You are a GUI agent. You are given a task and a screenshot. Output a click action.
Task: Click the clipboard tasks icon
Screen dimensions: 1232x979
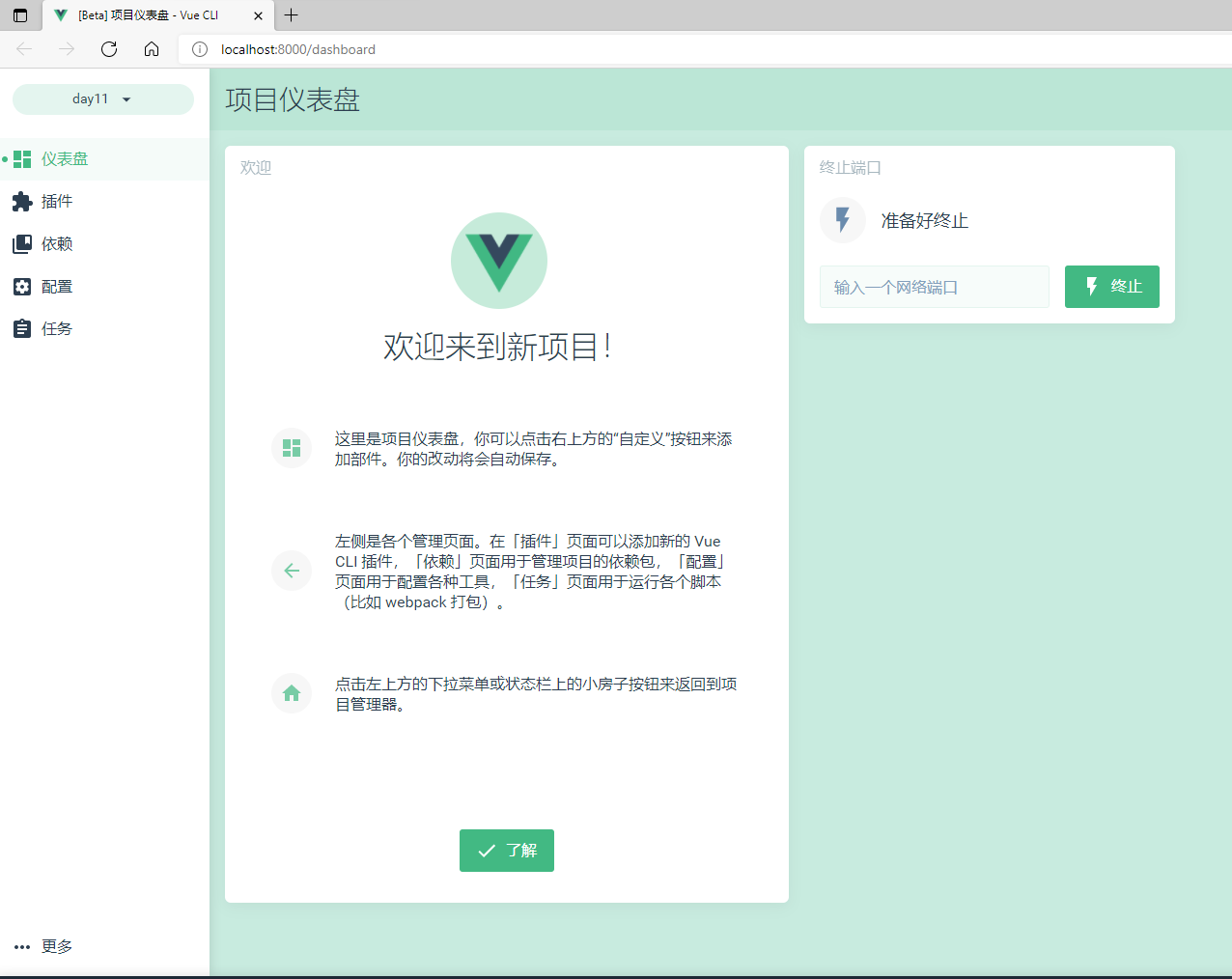click(x=22, y=329)
